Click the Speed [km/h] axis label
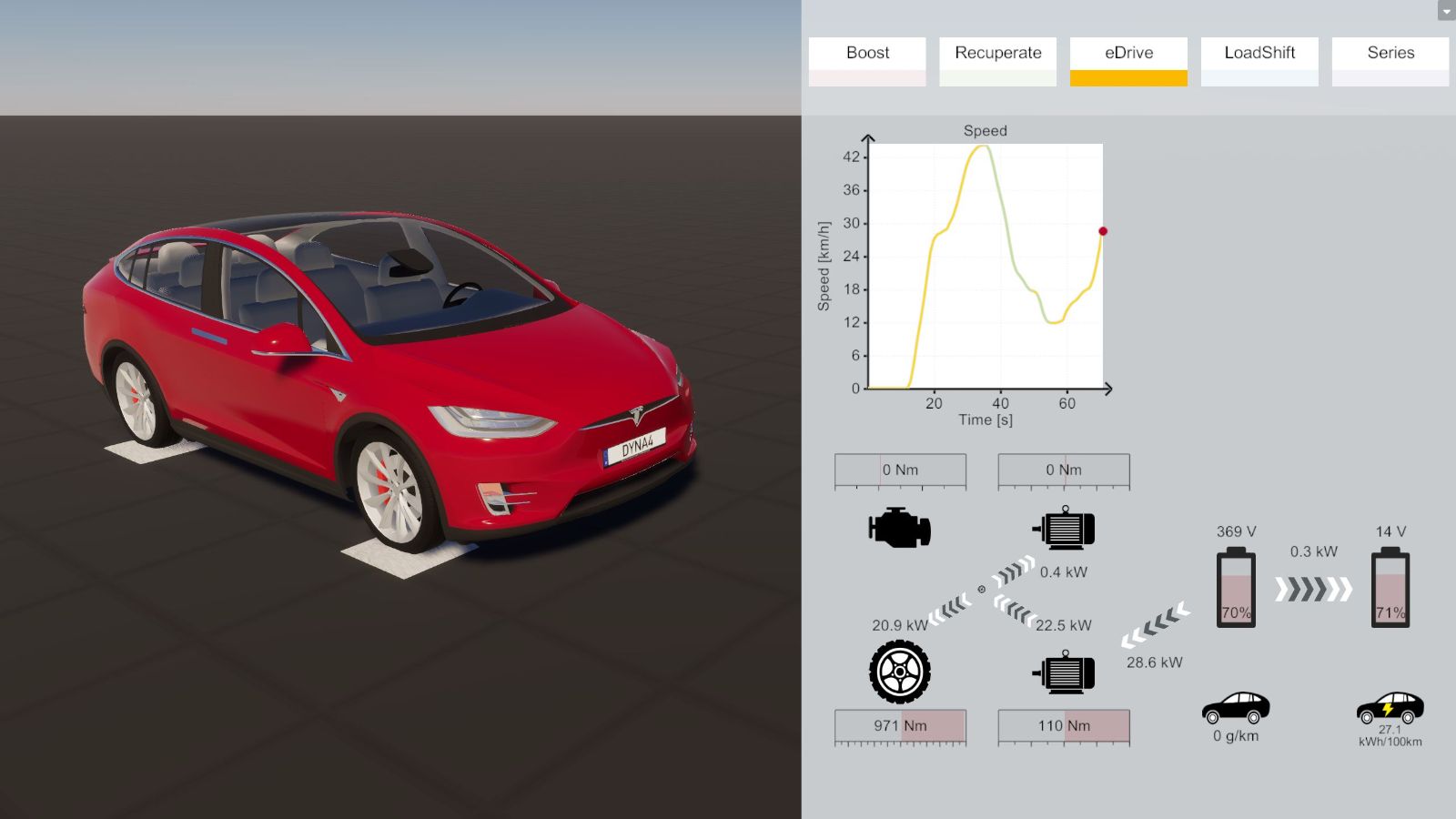Image resolution: width=1456 pixels, height=819 pixels. coord(824,266)
